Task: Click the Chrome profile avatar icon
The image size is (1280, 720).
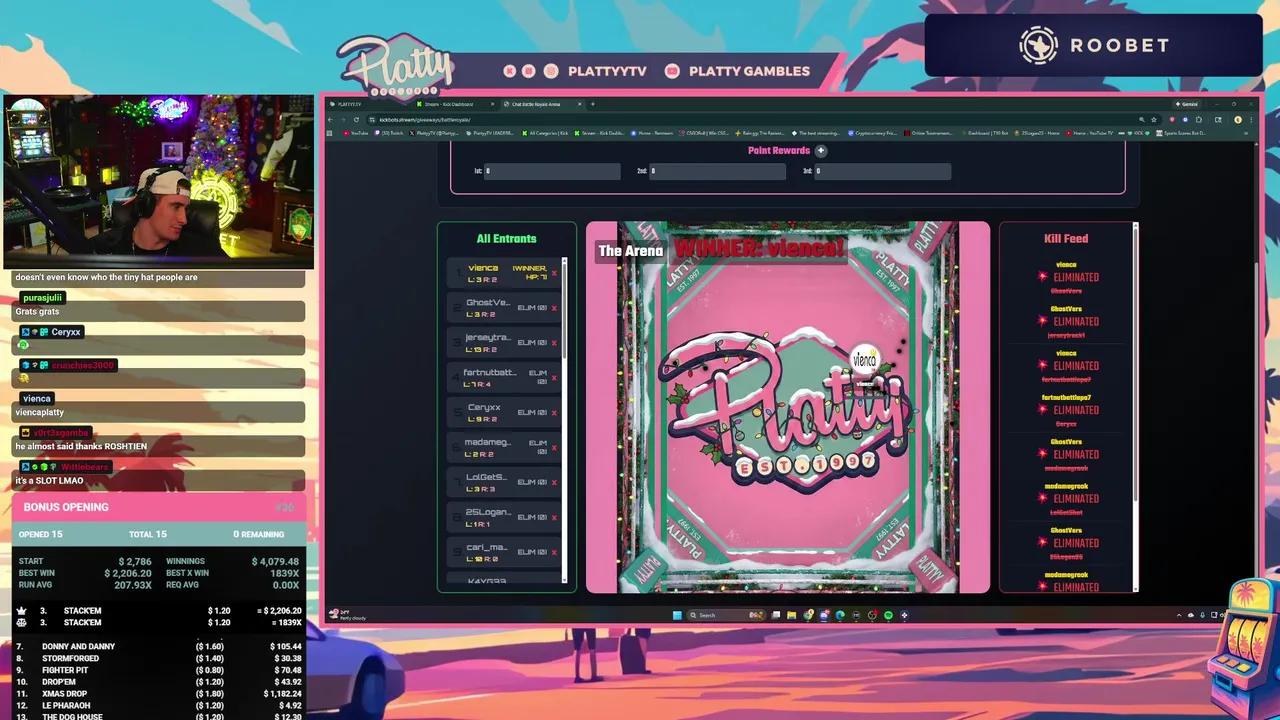Action: [x=1238, y=119]
